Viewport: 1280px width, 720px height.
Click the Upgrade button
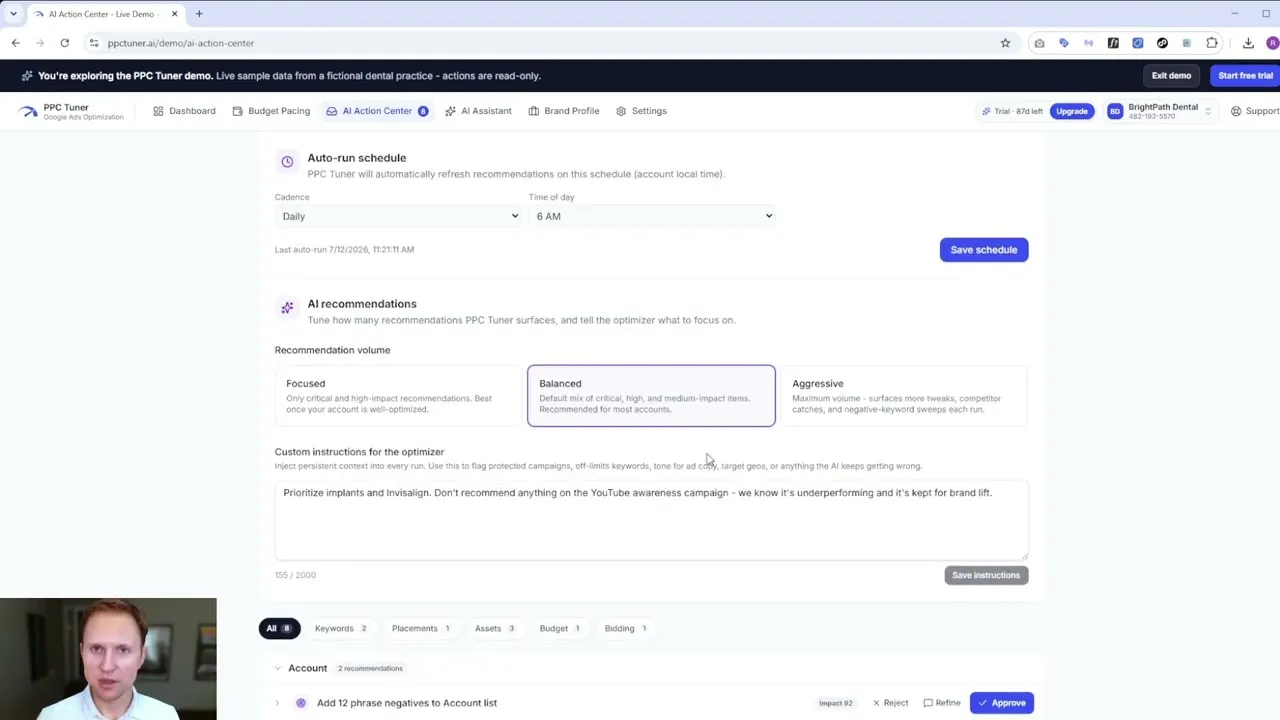point(1072,111)
